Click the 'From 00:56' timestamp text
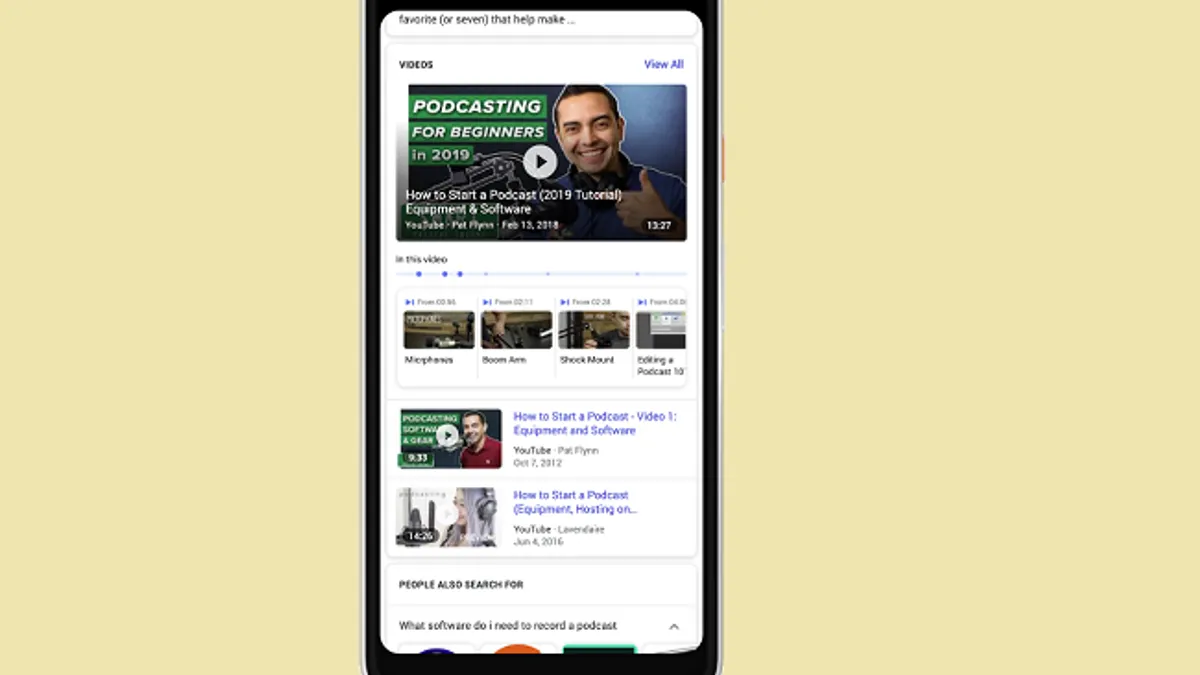Image resolution: width=1200 pixels, height=675 pixels. (437, 302)
